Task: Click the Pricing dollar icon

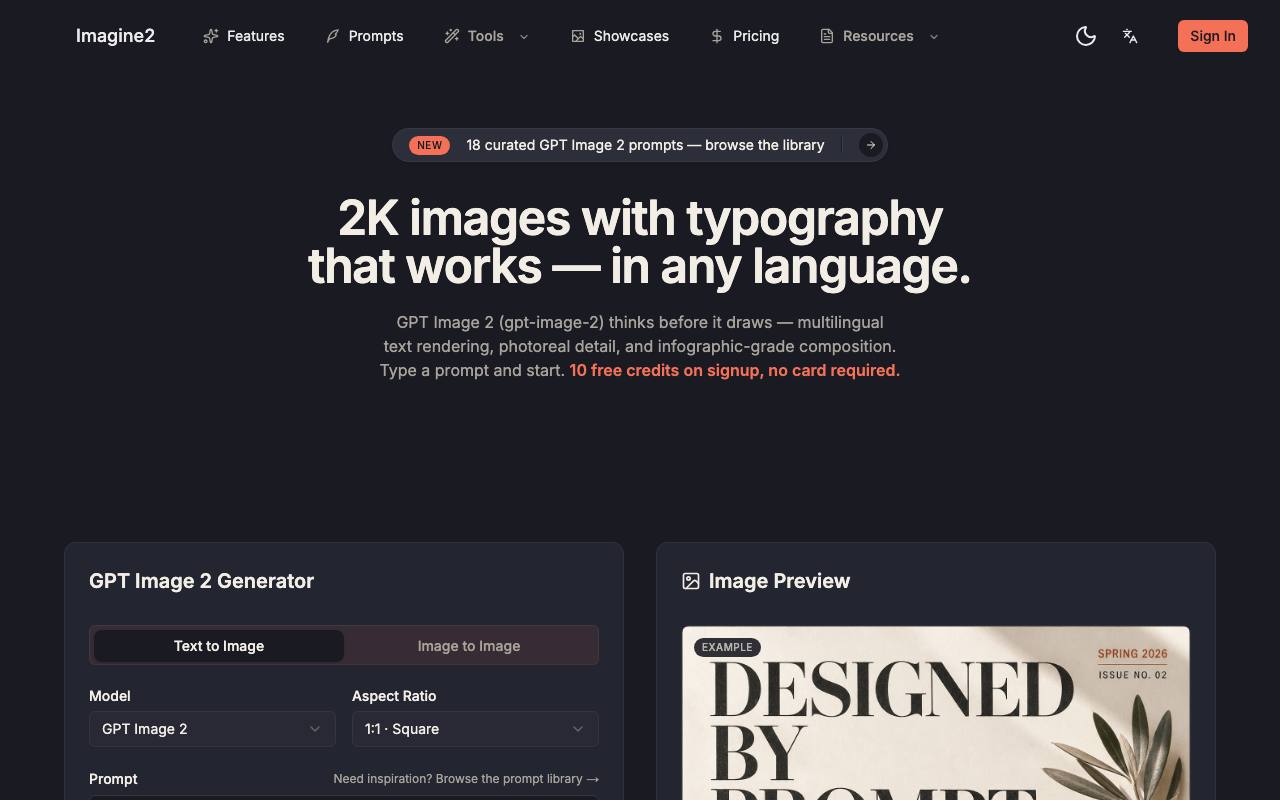Action: (717, 36)
